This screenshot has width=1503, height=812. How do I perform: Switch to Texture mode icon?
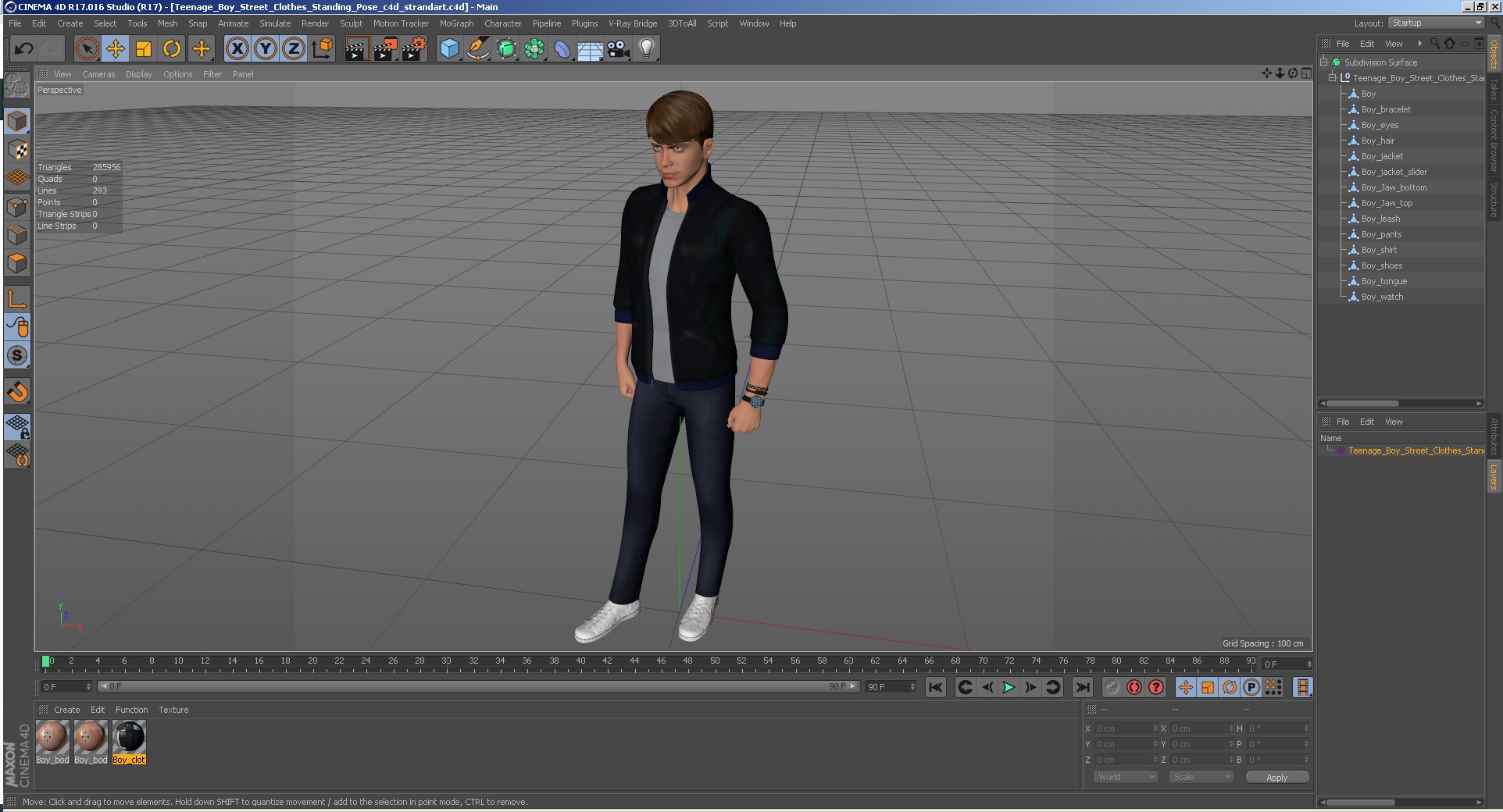pos(17,149)
